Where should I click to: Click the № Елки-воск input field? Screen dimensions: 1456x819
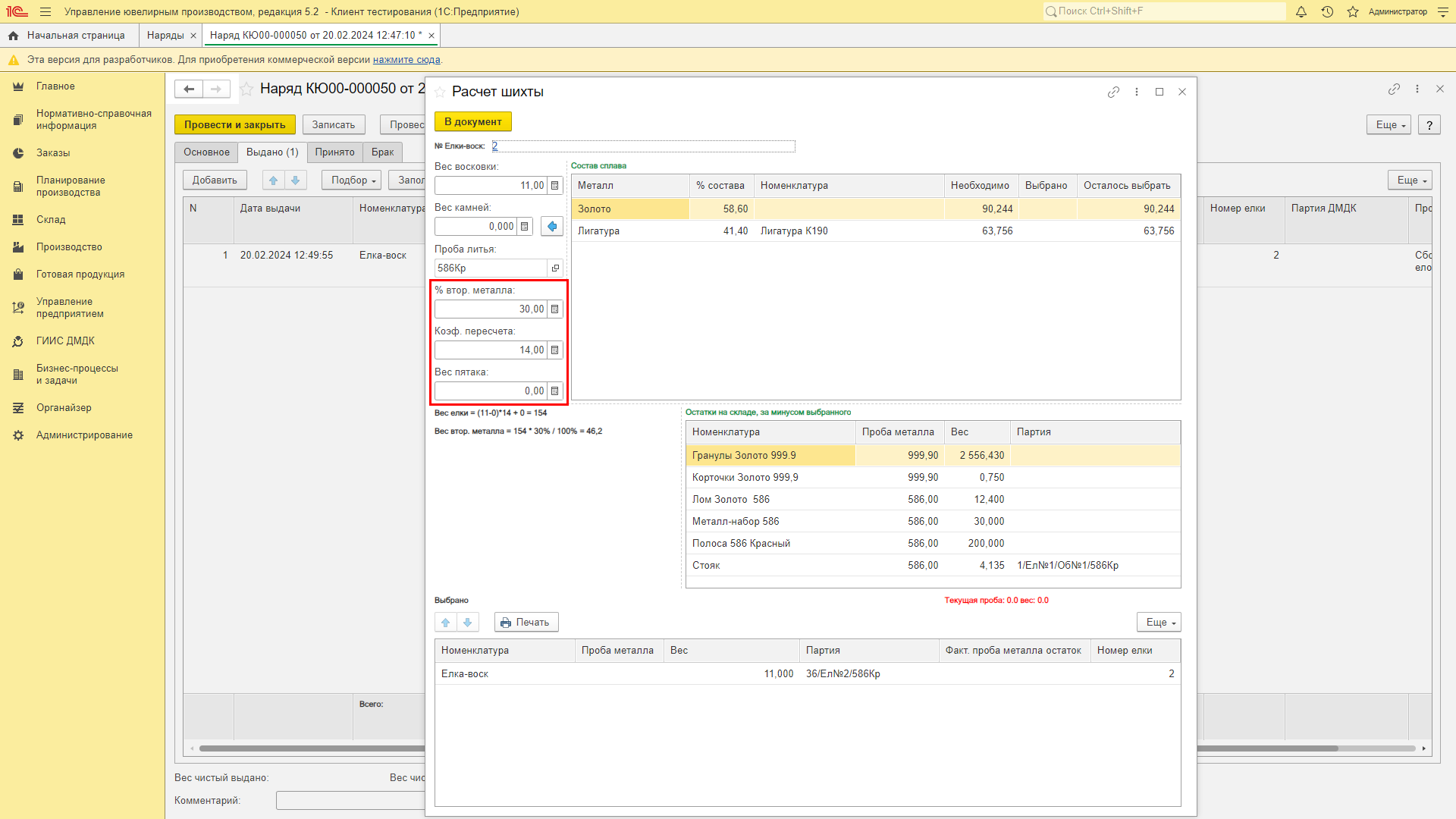pos(643,146)
